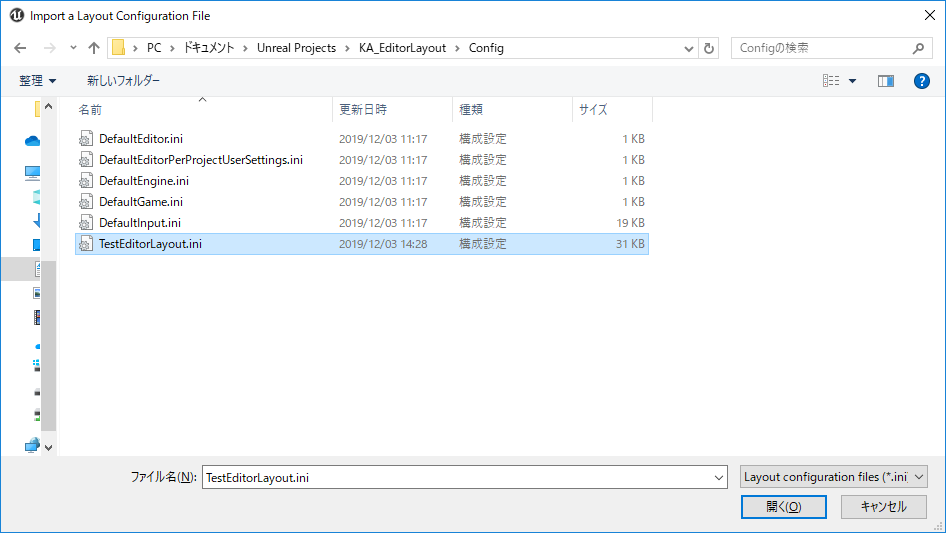Click the DefaultInput.ini file icon
The height and width of the screenshot is (533, 946).
(x=86, y=223)
